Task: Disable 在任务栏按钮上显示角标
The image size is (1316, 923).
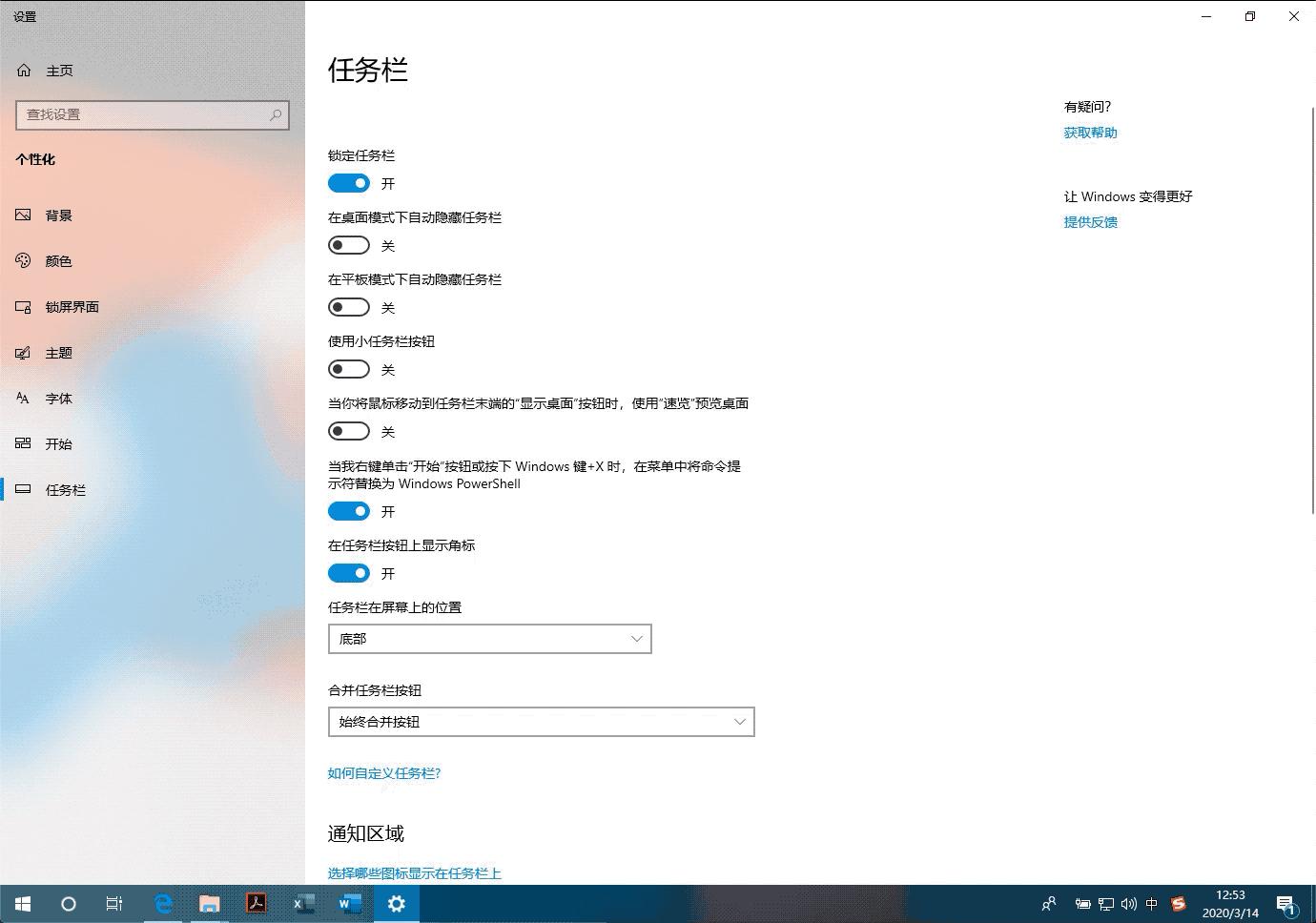Action: click(348, 572)
